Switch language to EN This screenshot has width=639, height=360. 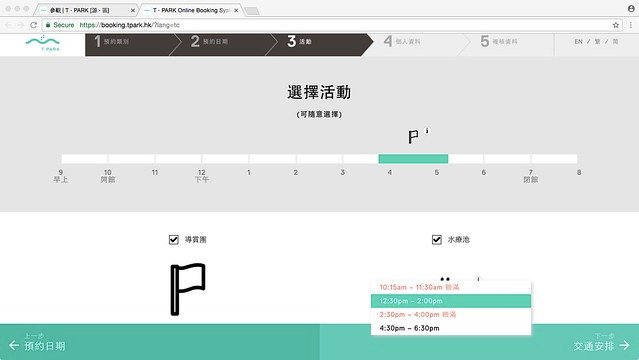(x=578, y=42)
